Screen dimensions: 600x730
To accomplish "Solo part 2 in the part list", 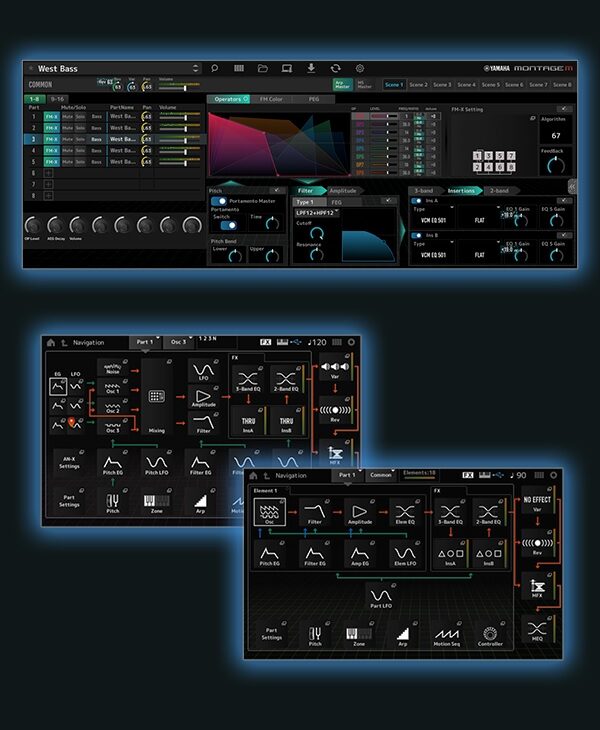I will point(81,128).
